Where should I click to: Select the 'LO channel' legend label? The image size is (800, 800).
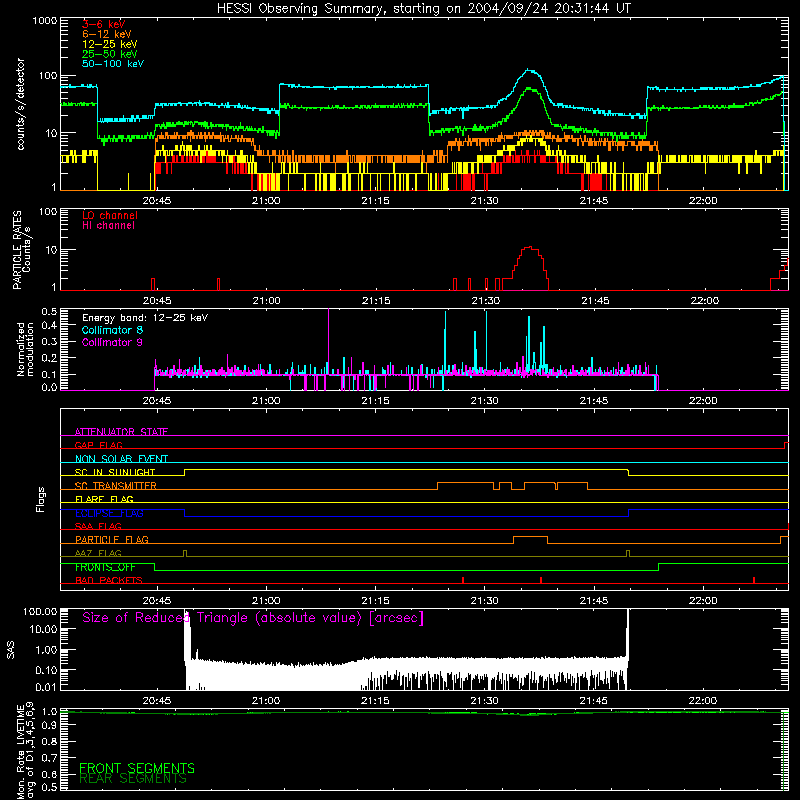tap(110, 215)
